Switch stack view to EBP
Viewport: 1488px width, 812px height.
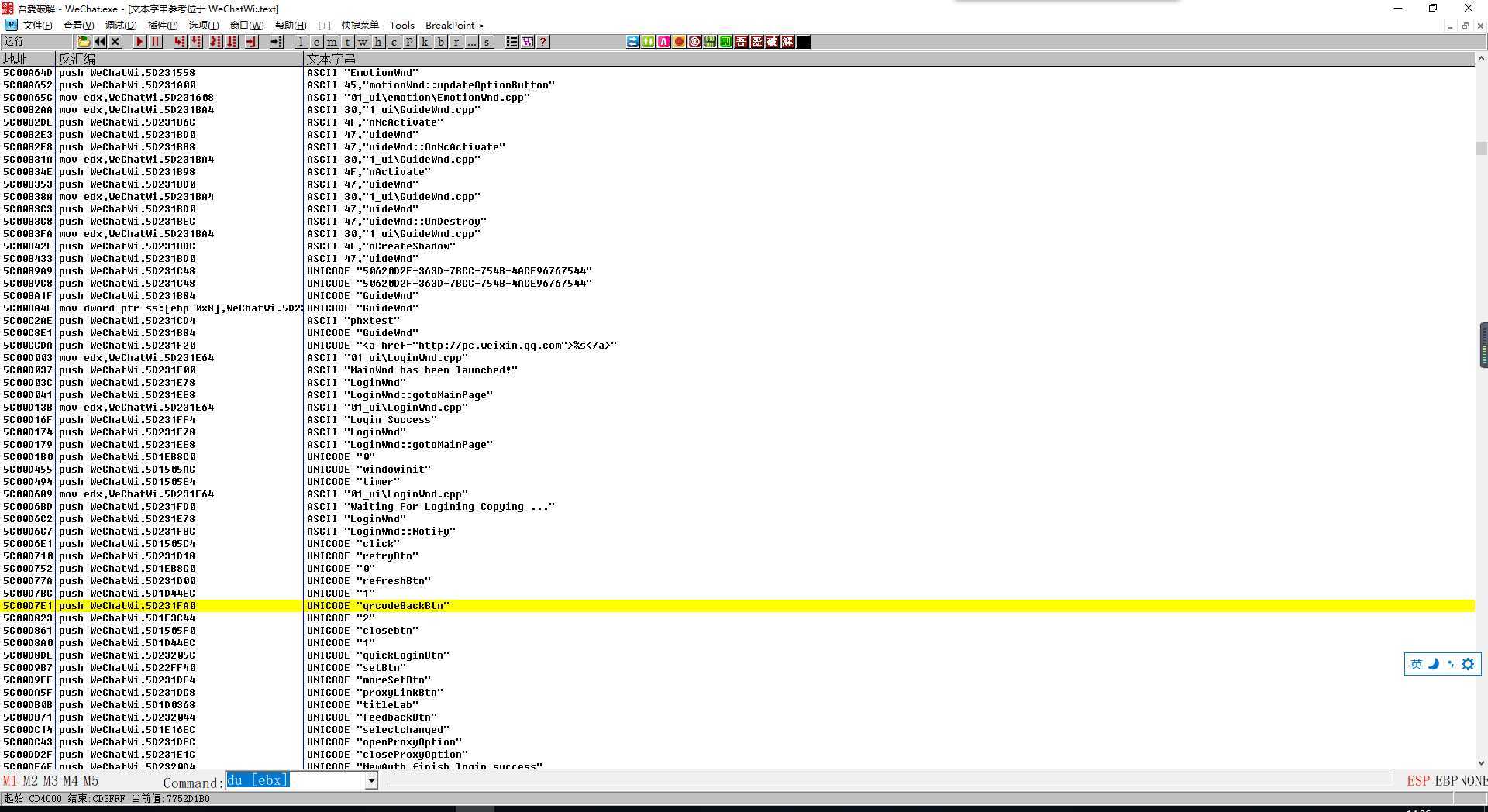[x=1446, y=781]
